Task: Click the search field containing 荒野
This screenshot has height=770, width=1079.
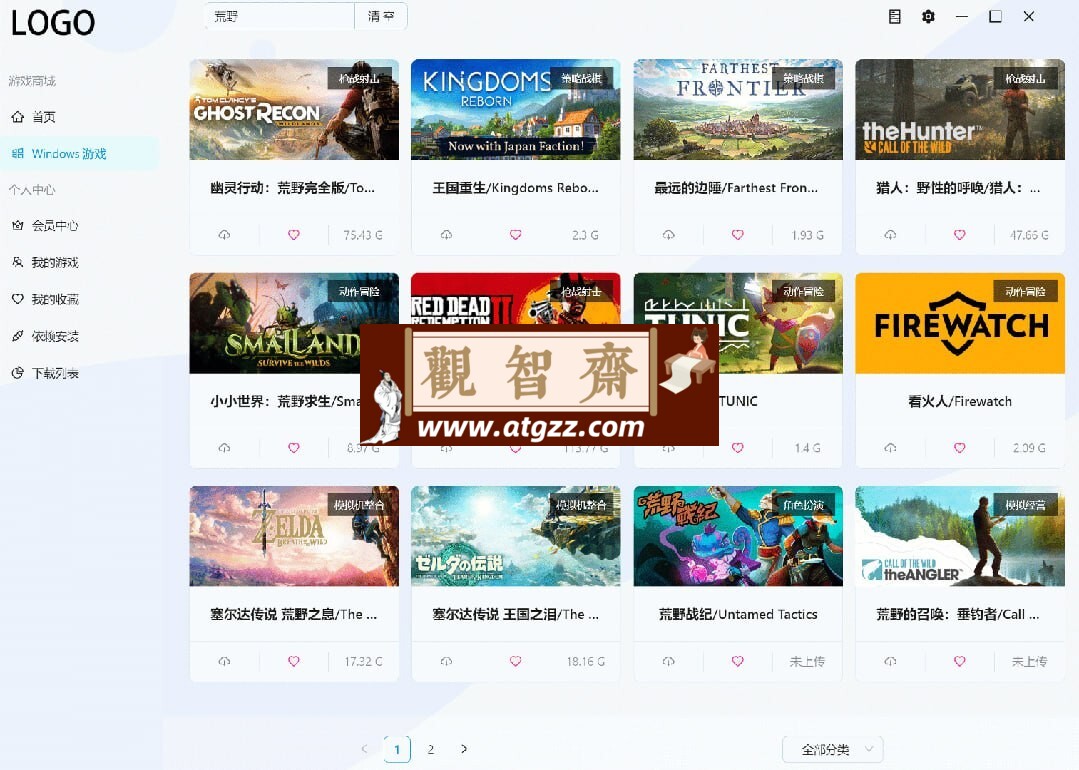Action: tap(279, 16)
